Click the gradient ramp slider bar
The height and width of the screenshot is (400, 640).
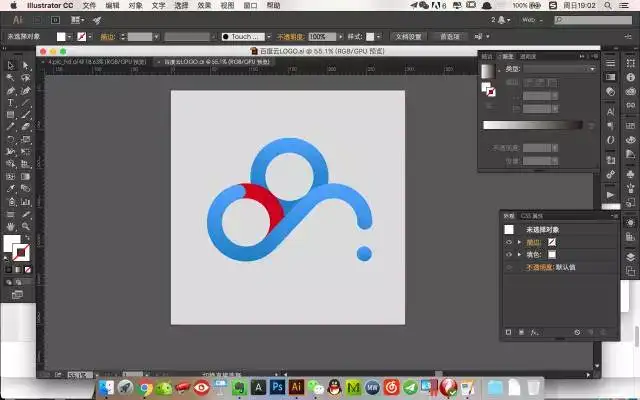tap(533, 125)
